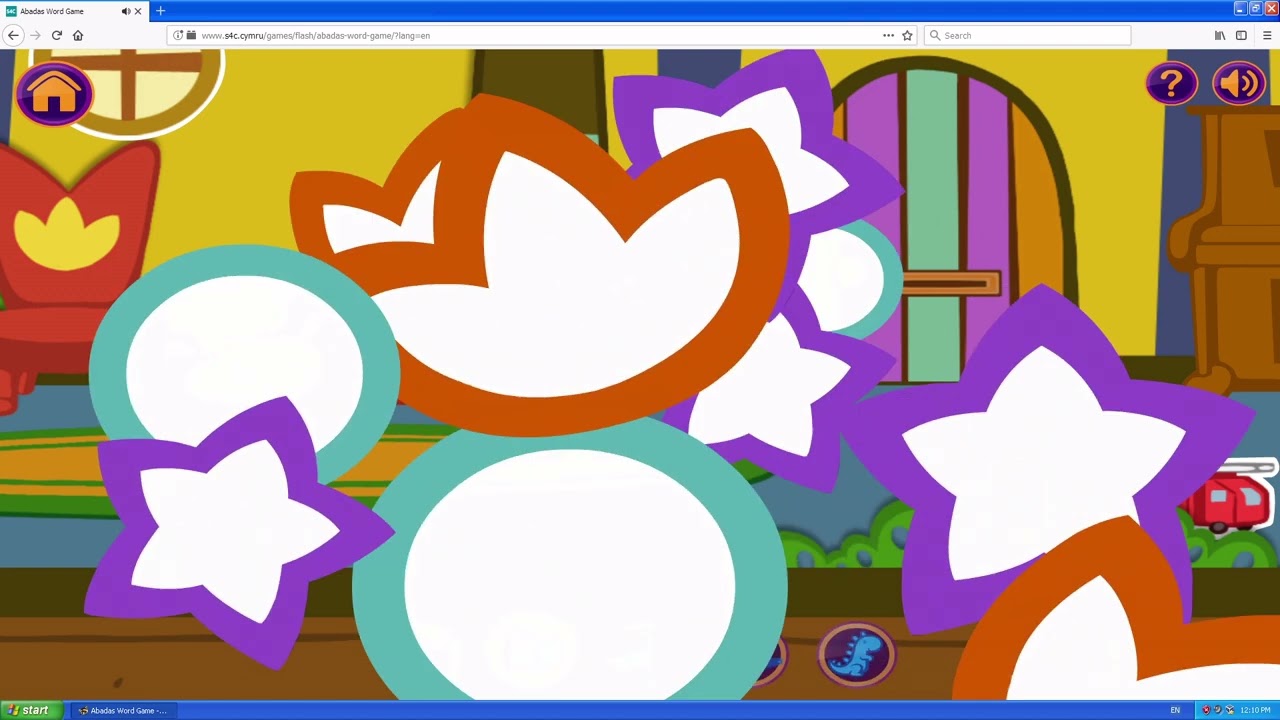This screenshot has width=1280, height=720.
Task: Bookmark this page with the star
Action: pos(907,35)
